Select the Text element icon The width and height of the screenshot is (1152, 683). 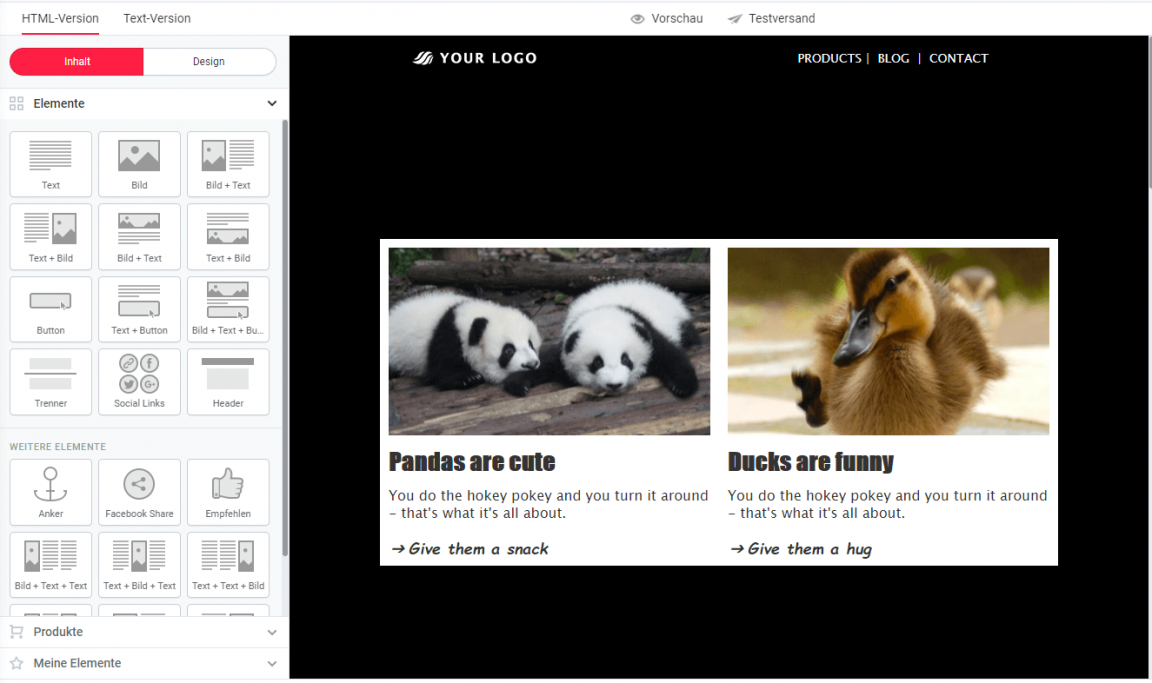pos(50,163)
